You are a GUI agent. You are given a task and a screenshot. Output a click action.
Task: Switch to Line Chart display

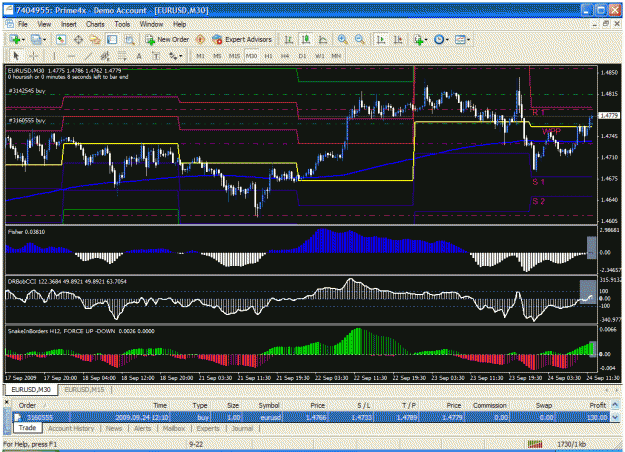pyautogui.click(x=323, y=39)
